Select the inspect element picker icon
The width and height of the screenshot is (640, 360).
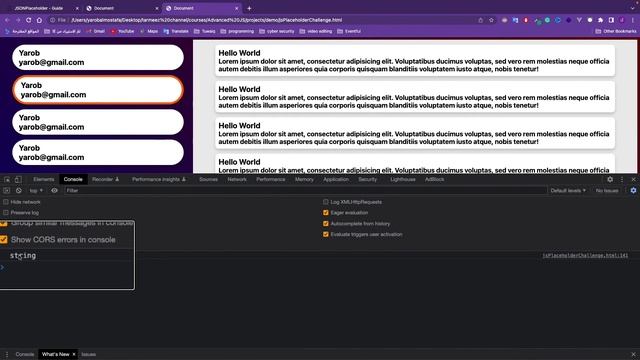point(7,180)
